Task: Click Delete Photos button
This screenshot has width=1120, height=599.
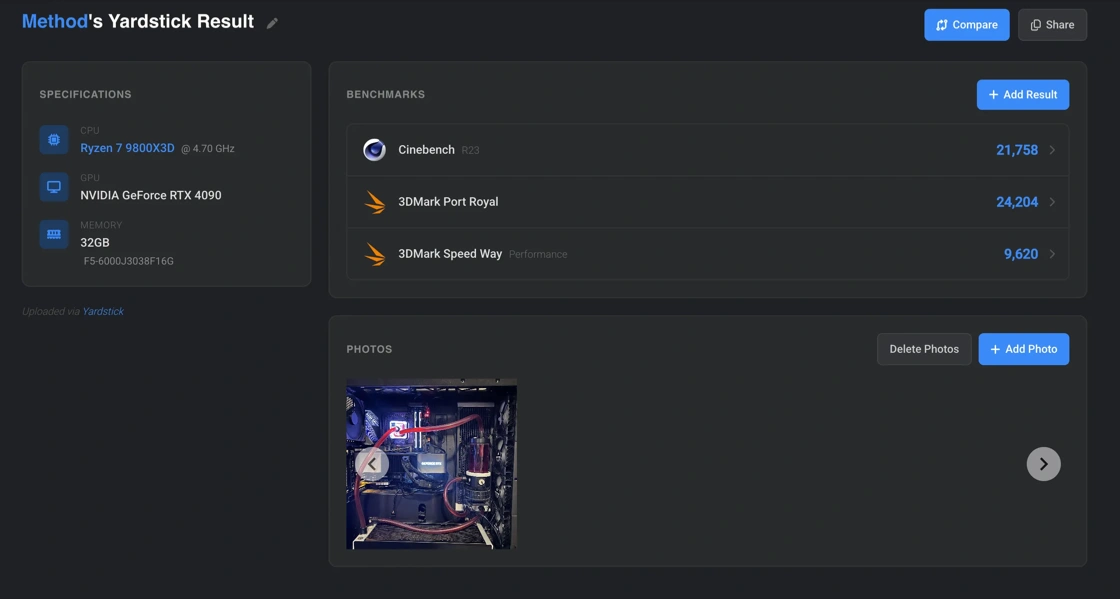Action: pos(924,349)
